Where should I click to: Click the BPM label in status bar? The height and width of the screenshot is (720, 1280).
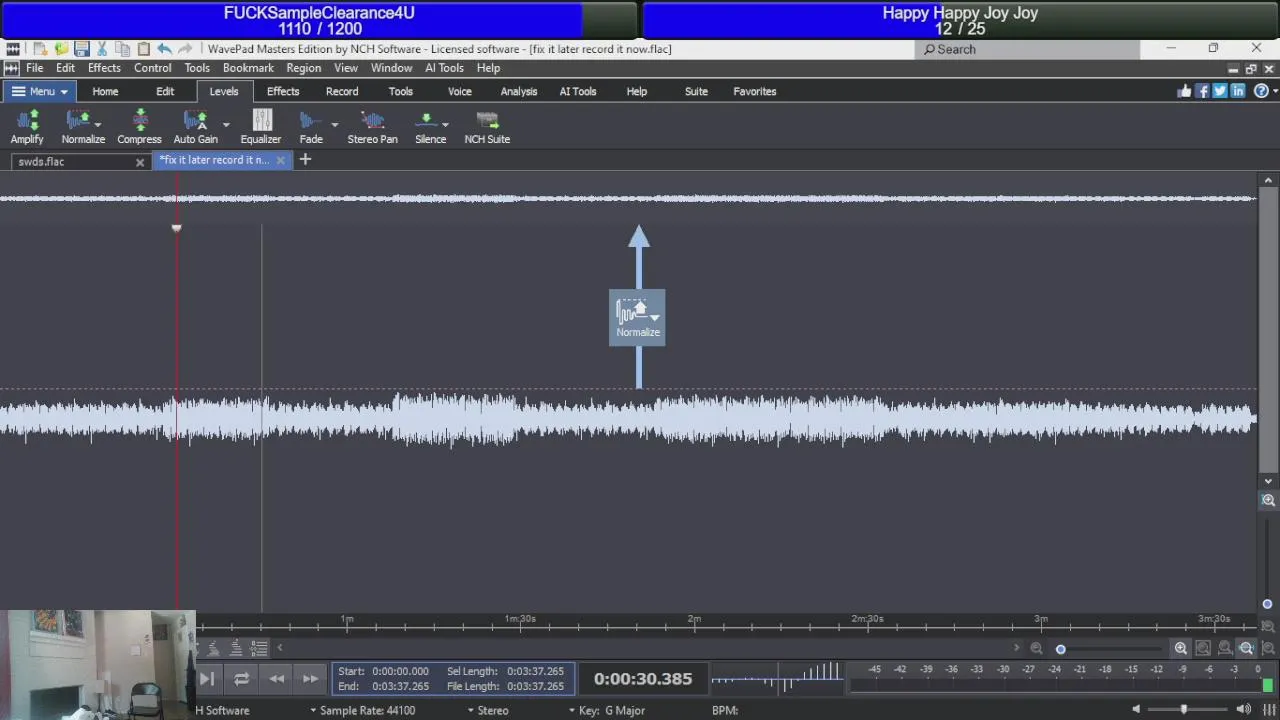pos(725,710)
